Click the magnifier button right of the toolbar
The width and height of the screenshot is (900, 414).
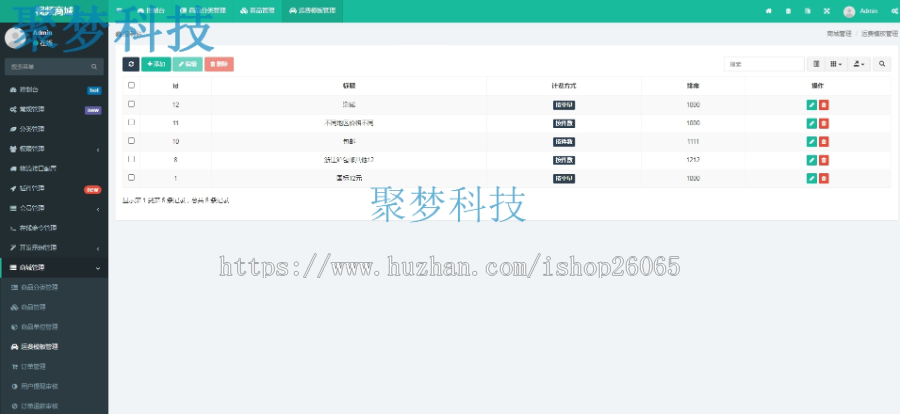pyautogui.click(x=882, y=64)
